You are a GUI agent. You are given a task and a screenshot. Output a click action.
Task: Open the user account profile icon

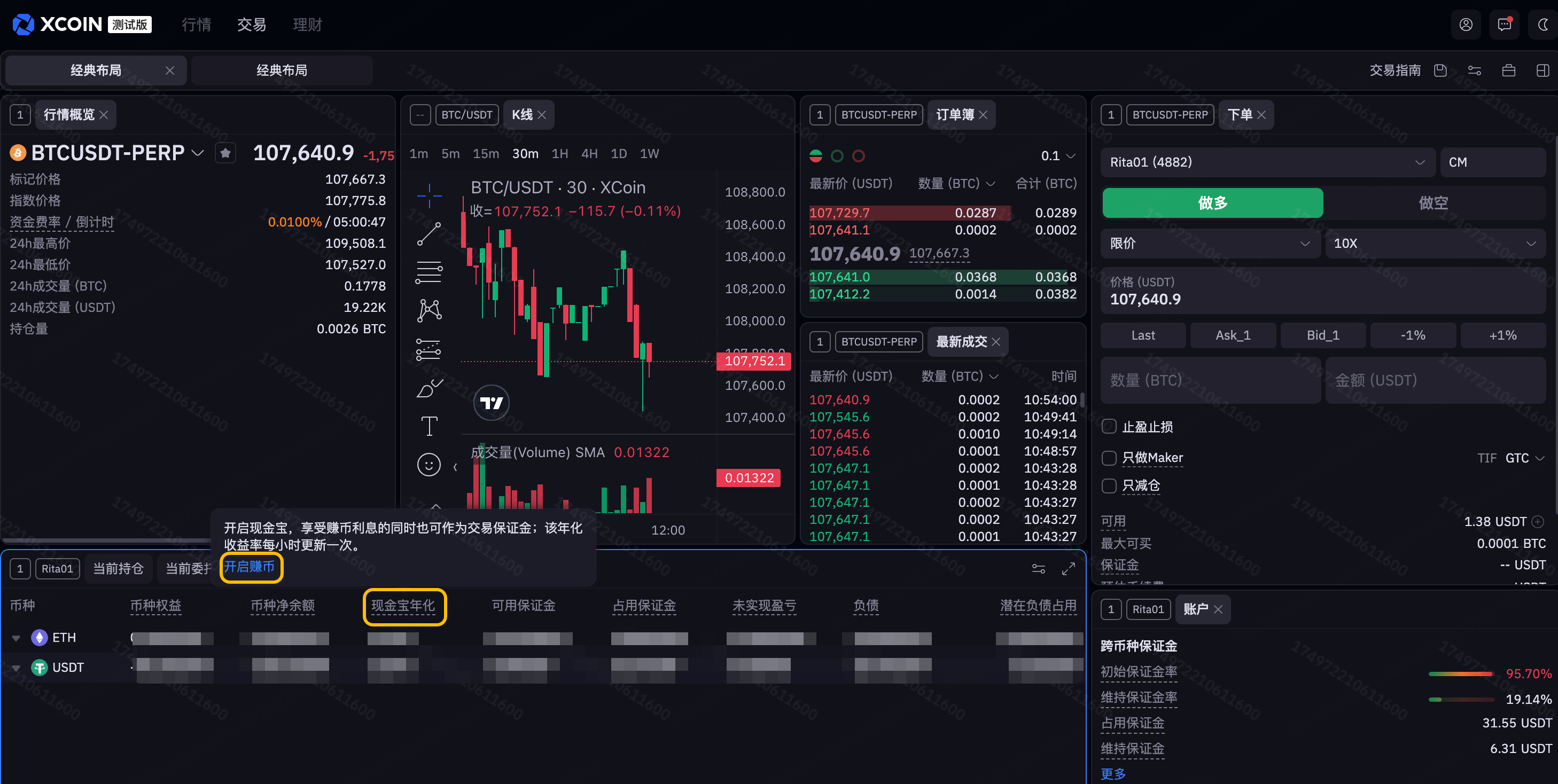click(1466, 25)
